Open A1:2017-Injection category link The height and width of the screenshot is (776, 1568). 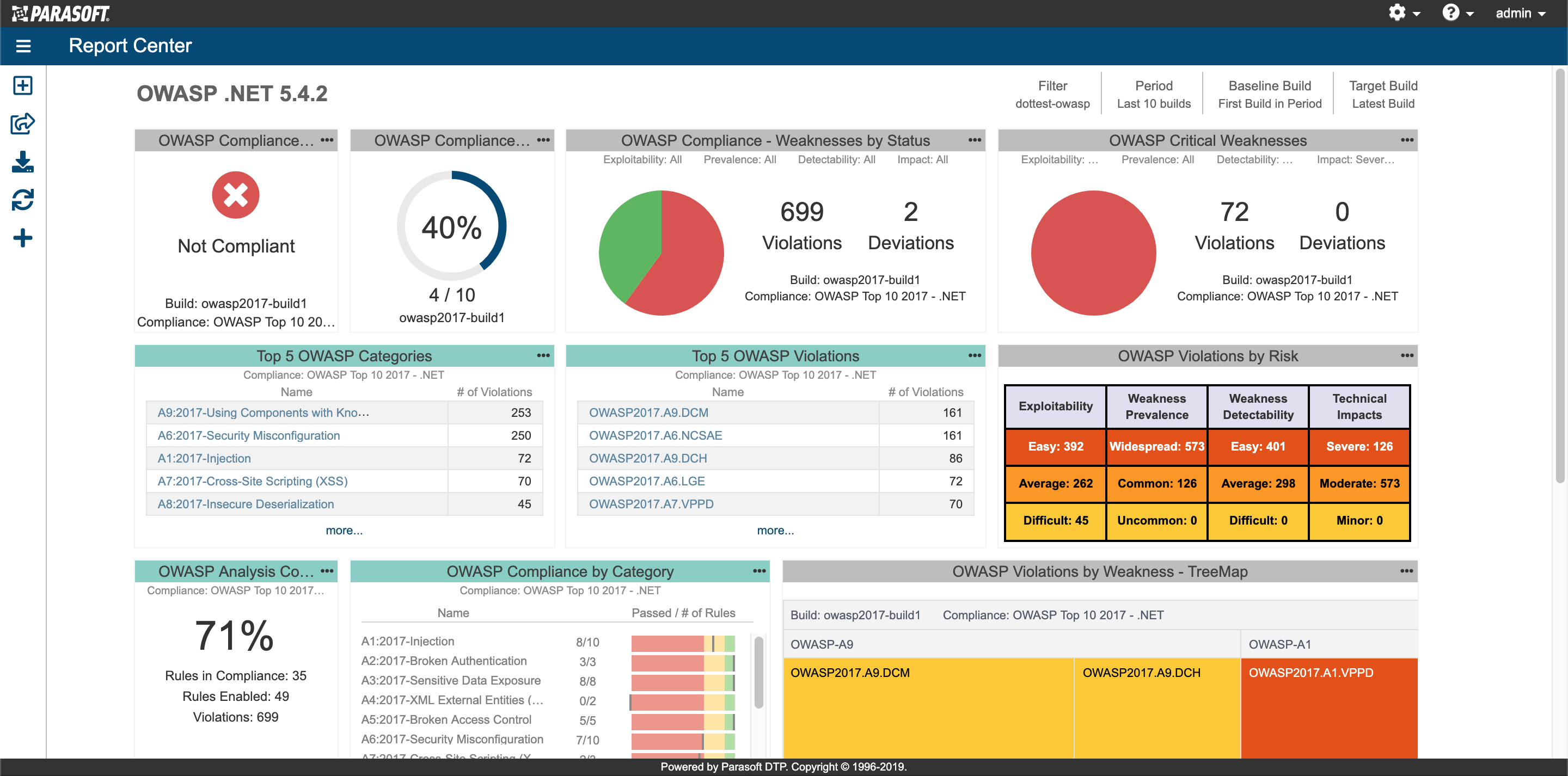204,458
